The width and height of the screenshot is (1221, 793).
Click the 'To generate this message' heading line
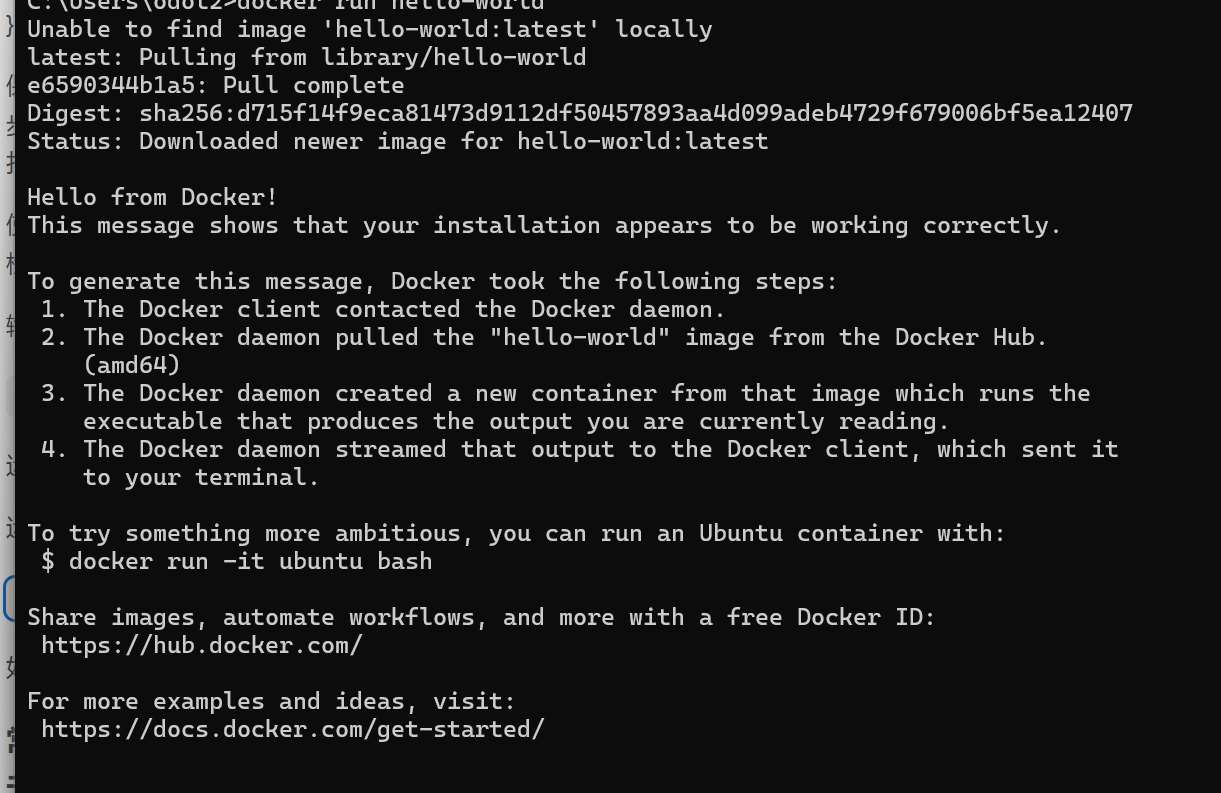coord(432,281)
